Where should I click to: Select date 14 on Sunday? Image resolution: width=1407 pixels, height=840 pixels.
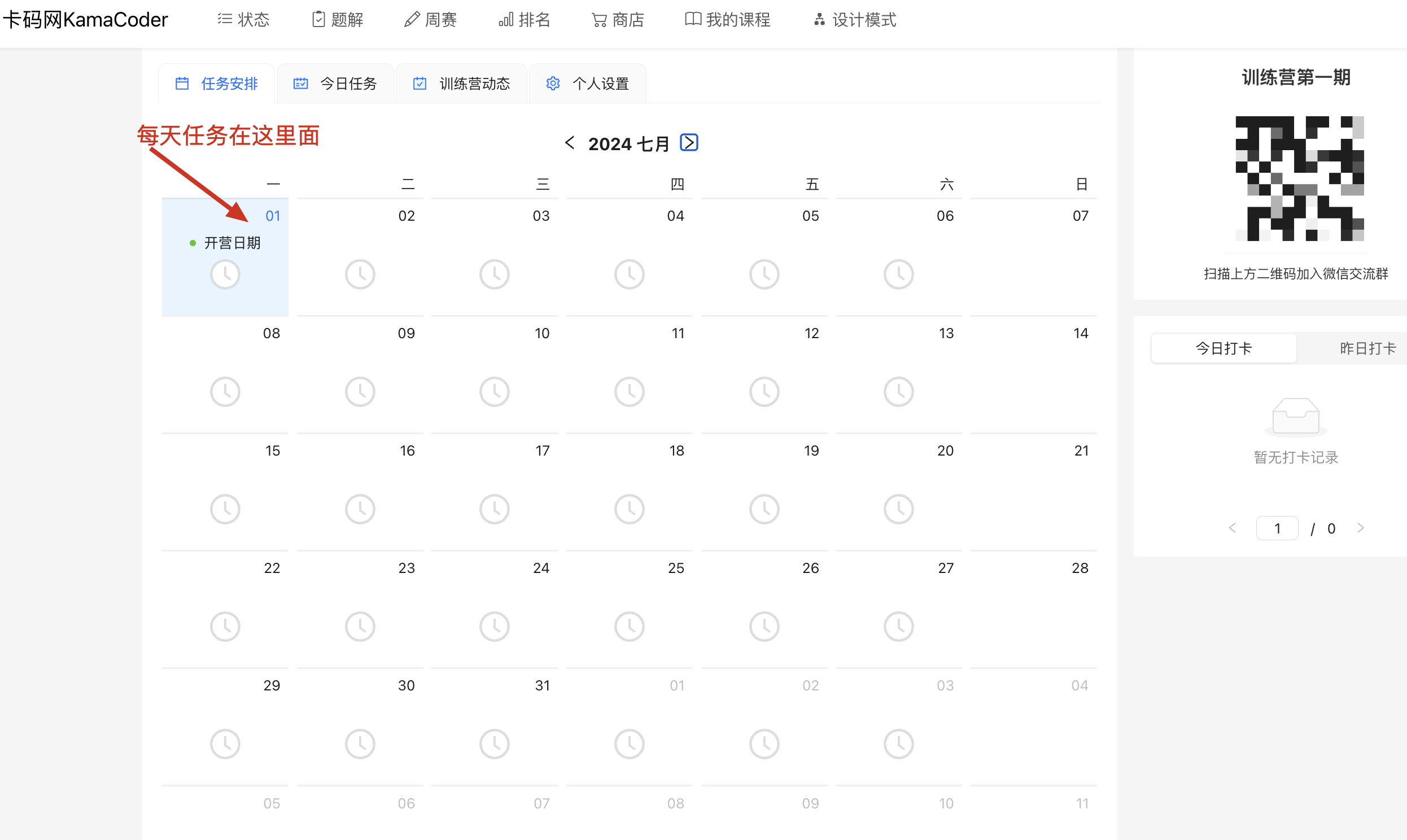click(x=1081, y=333)
